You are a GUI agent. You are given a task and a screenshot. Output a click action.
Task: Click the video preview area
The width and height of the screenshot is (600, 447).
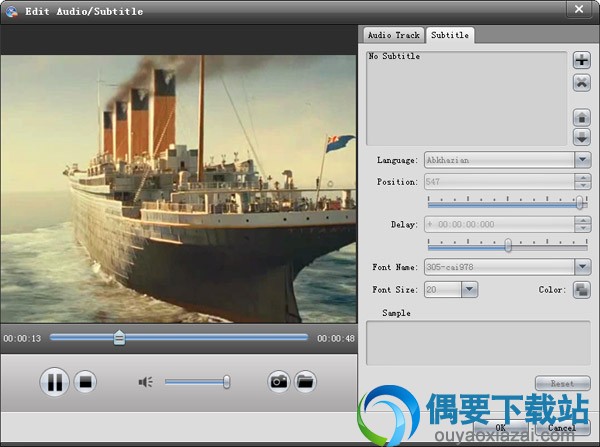179,189
